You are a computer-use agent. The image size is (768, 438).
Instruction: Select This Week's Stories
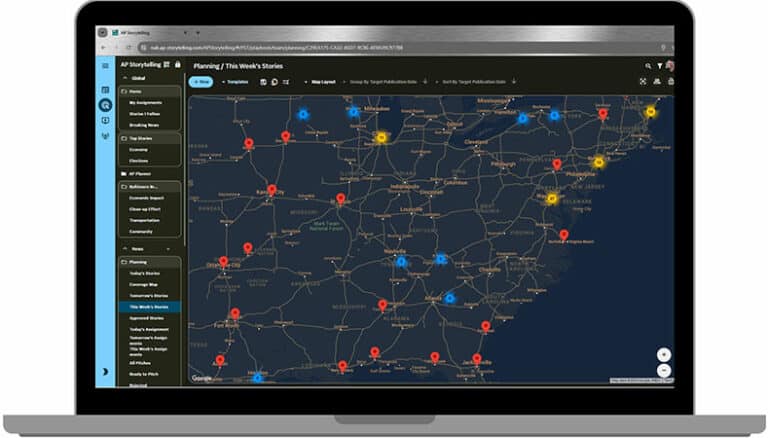[x=149, y=307]
